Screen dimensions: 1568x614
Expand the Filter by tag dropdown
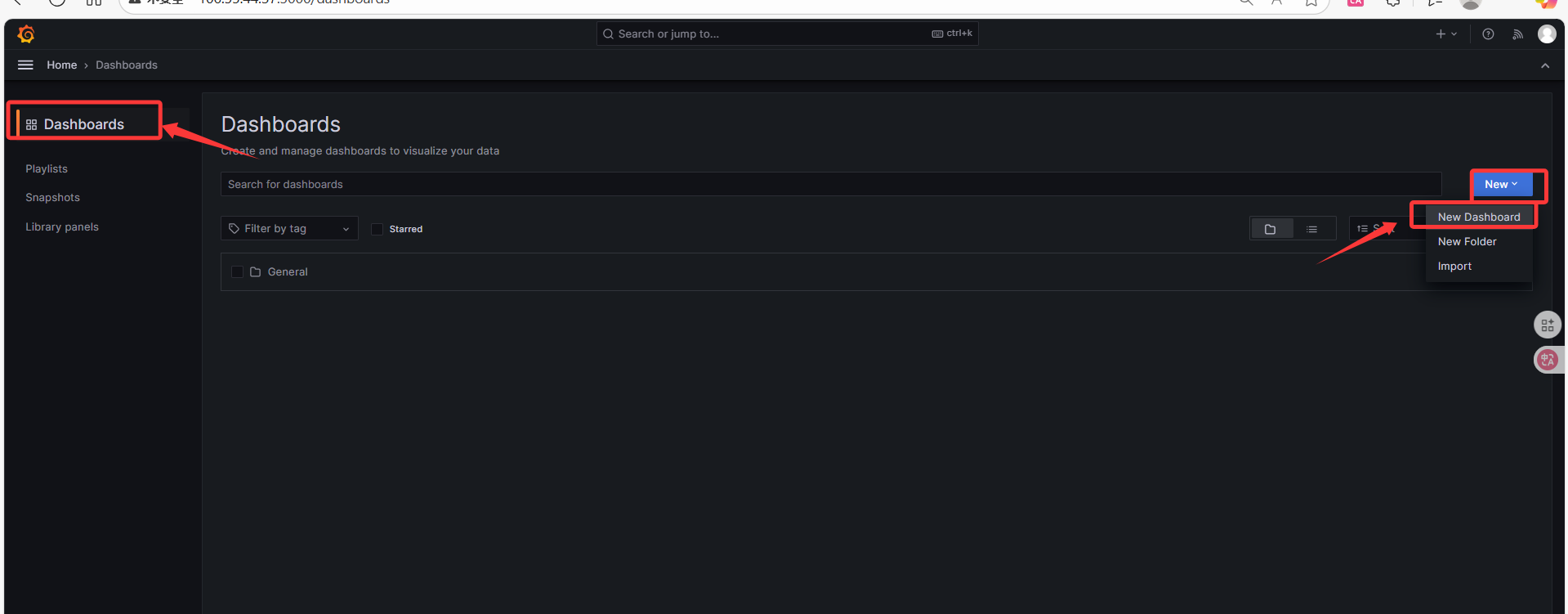coord(289,229)
